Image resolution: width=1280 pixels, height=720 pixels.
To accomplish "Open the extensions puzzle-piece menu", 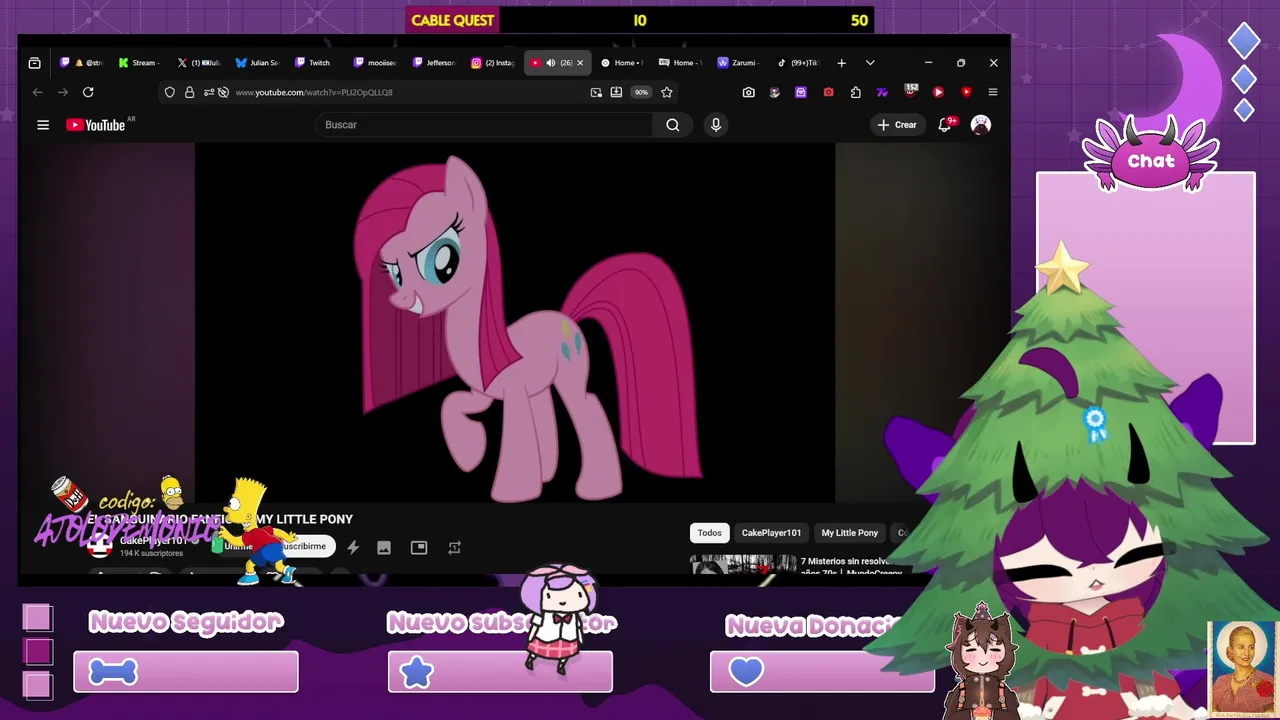I will point(856,92).
